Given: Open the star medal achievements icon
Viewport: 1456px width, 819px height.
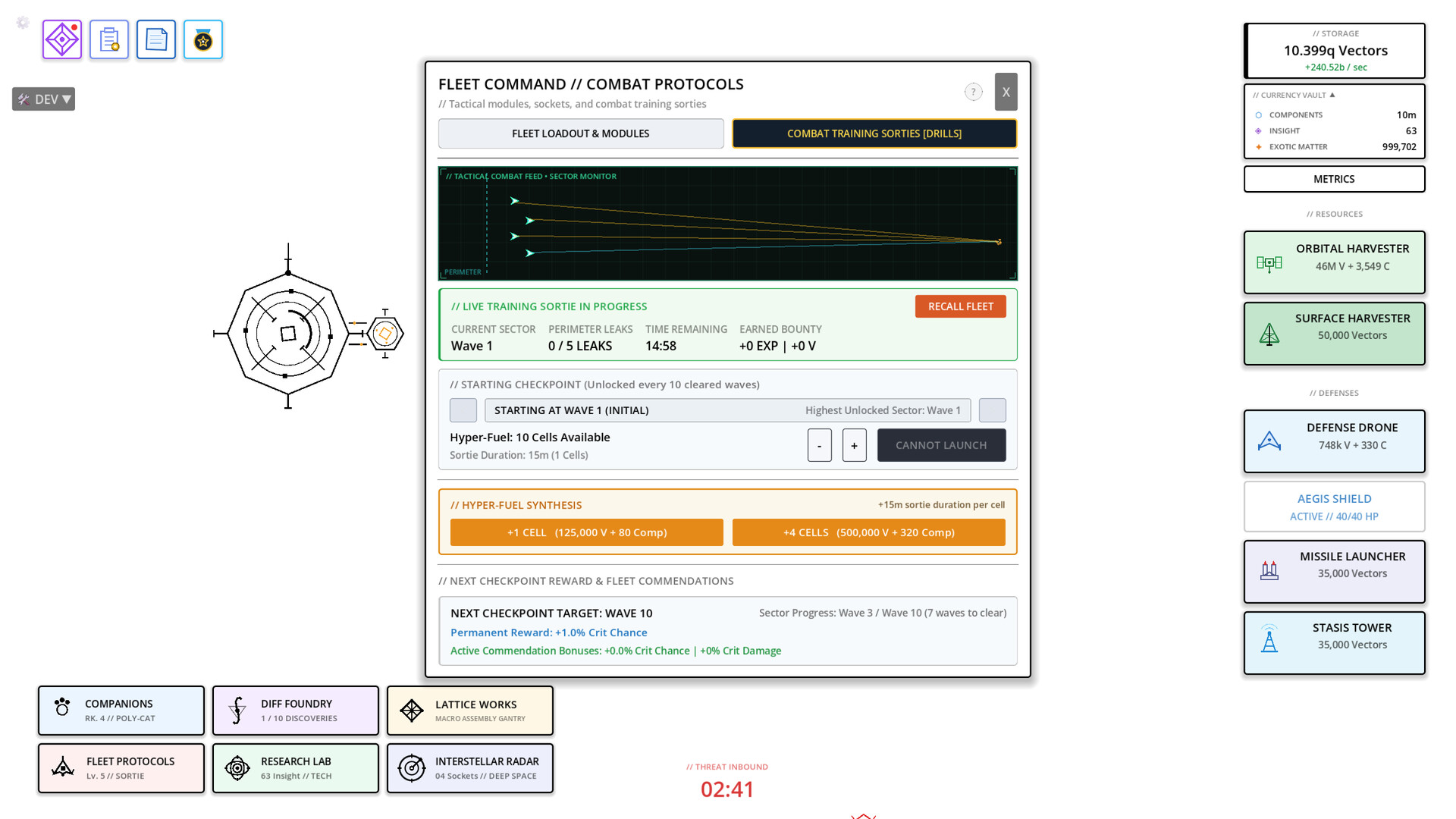Looking at the screenshot, I should 203,39.
